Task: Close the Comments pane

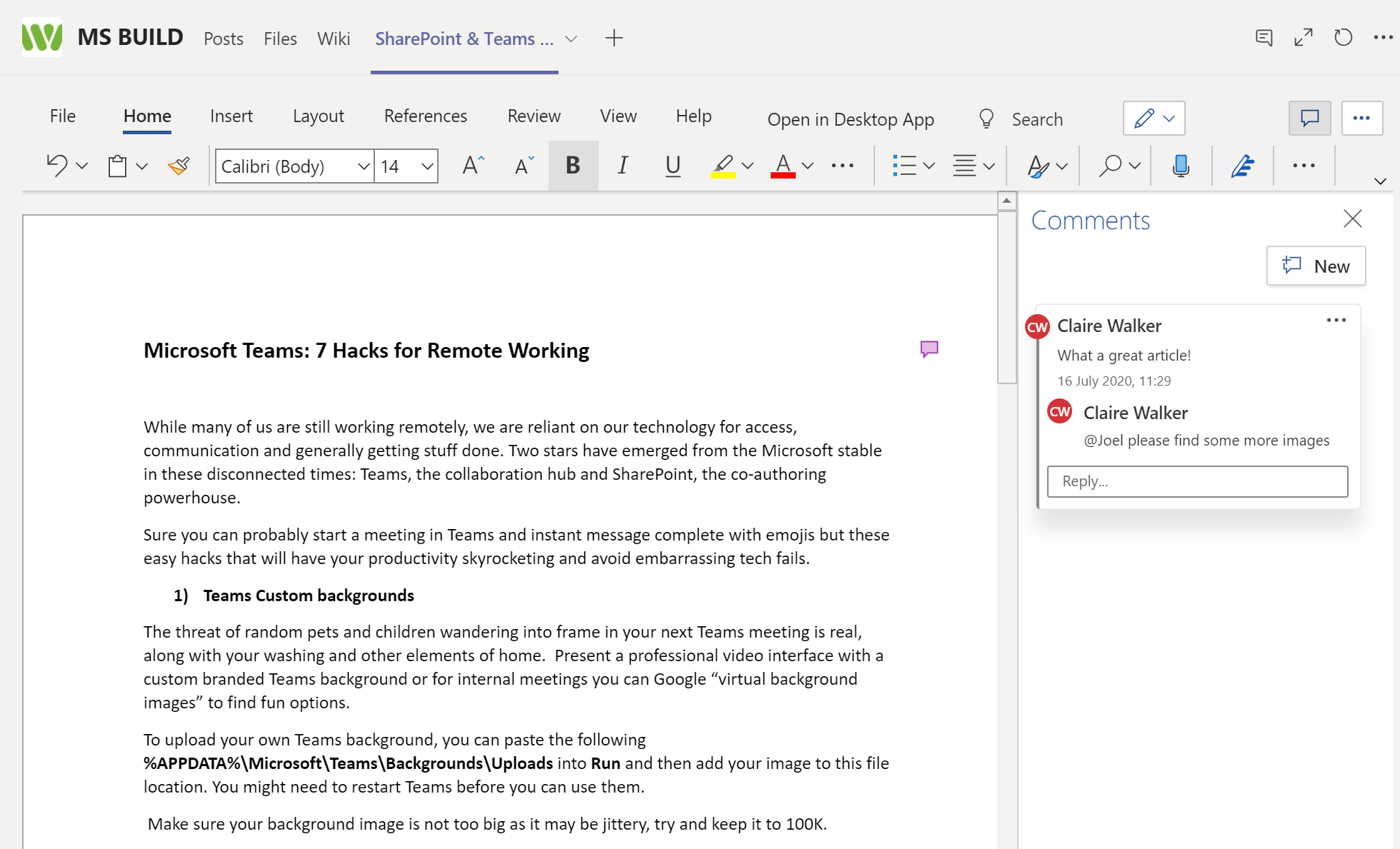Action: [x=1352, y=218]
